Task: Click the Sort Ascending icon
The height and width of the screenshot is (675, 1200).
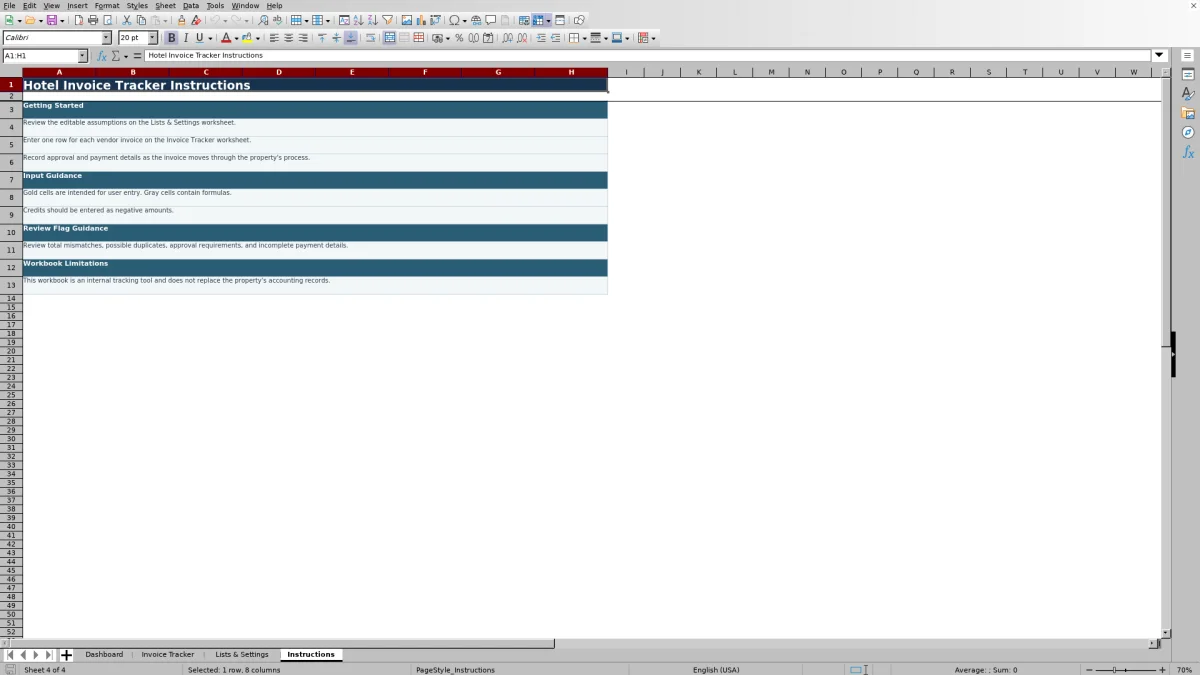Action: coord(358,20)
